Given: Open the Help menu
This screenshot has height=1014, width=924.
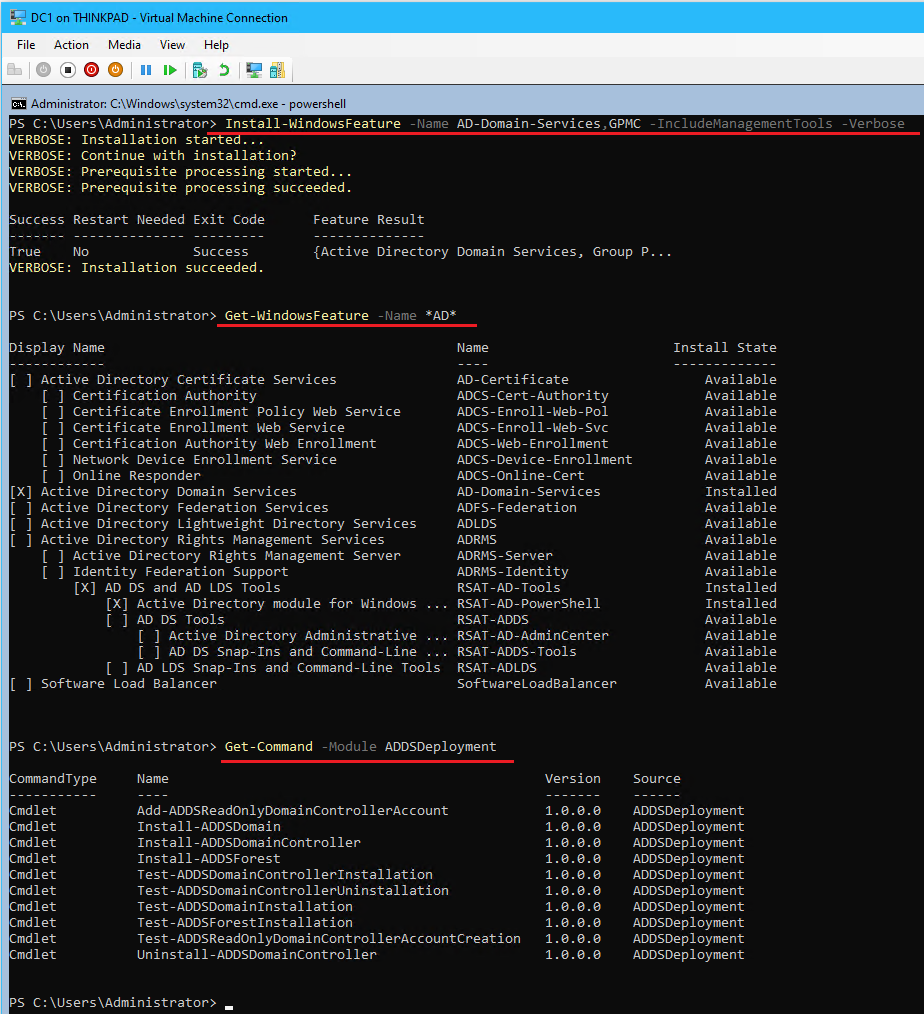Looking at the screenshot, I should coord(216,45).
